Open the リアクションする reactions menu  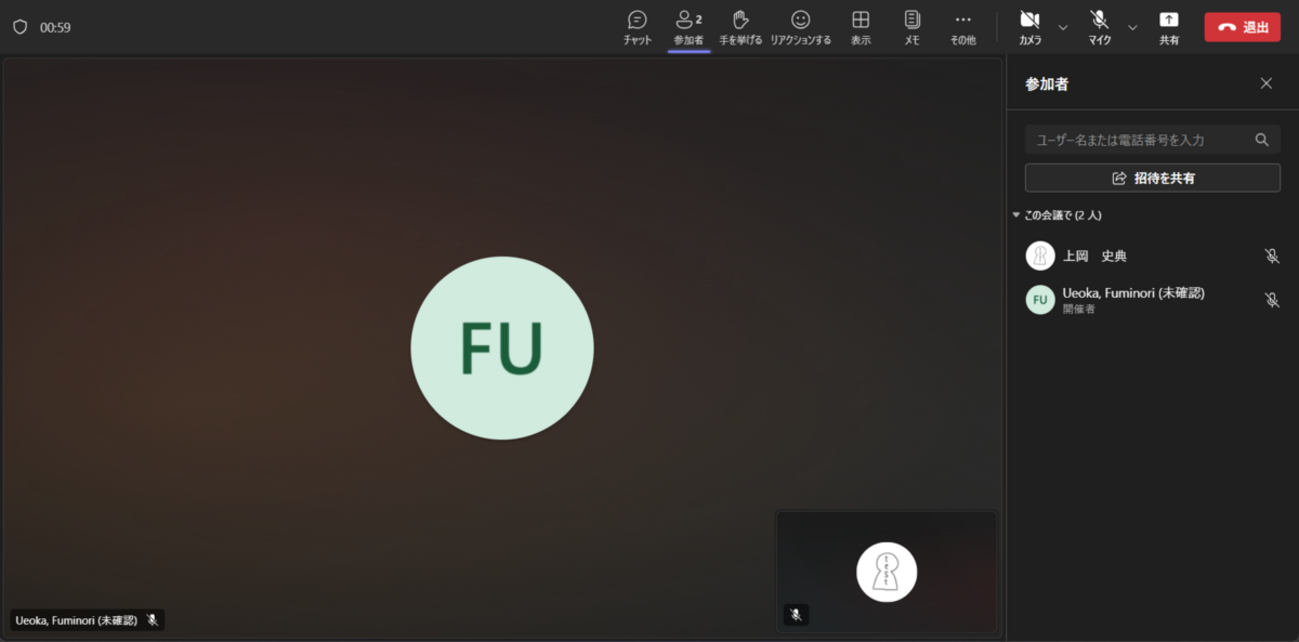(x=801, y=27)
